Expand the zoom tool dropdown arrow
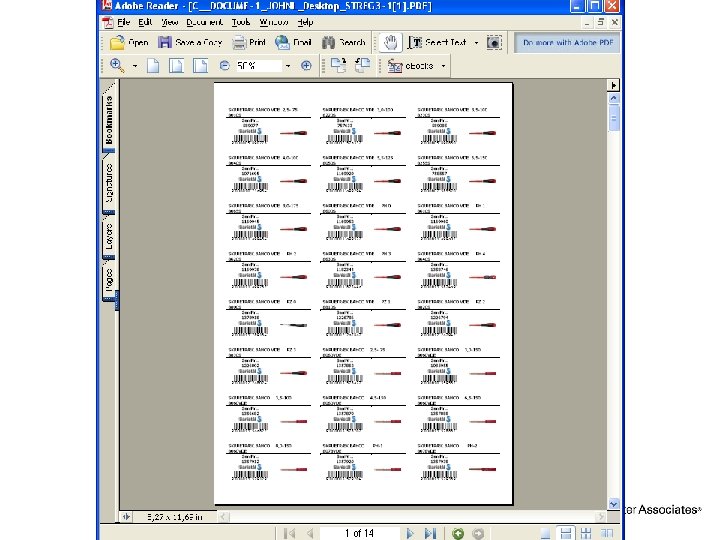This screenshot has width=720, height=540. tap(135, 66)
